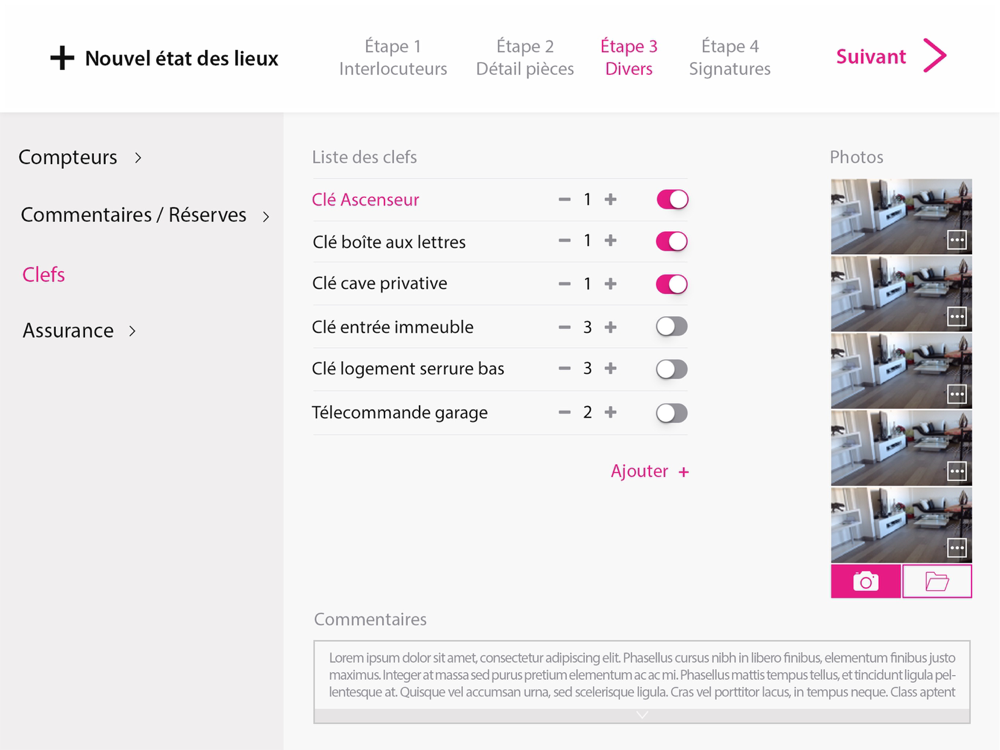The image size is (1000, 750).
Task: Enable the Clé entrée immeuble toggle
Action: coord(672,327)
